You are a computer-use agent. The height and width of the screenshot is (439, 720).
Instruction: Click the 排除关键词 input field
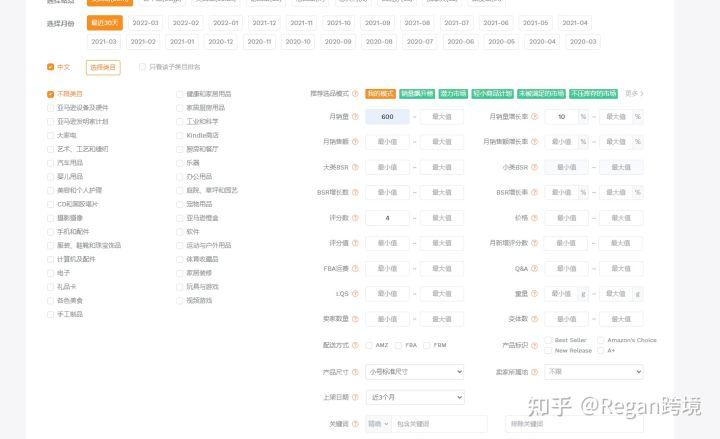point(574,424)
